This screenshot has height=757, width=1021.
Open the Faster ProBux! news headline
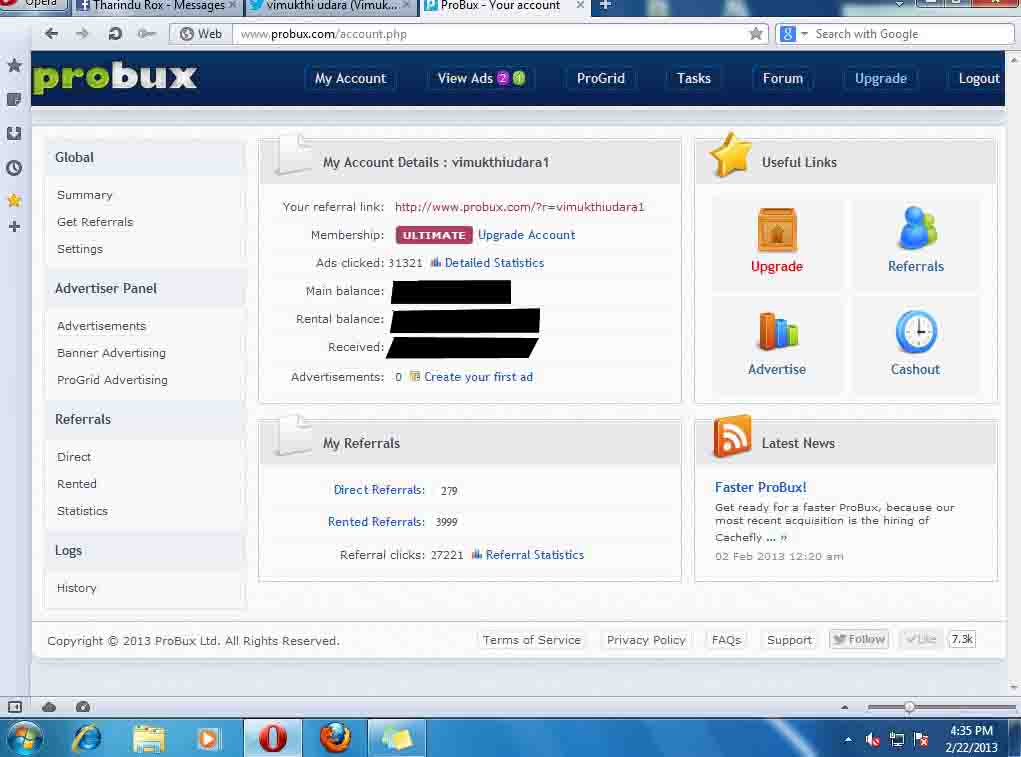click(x=760, y=487)
